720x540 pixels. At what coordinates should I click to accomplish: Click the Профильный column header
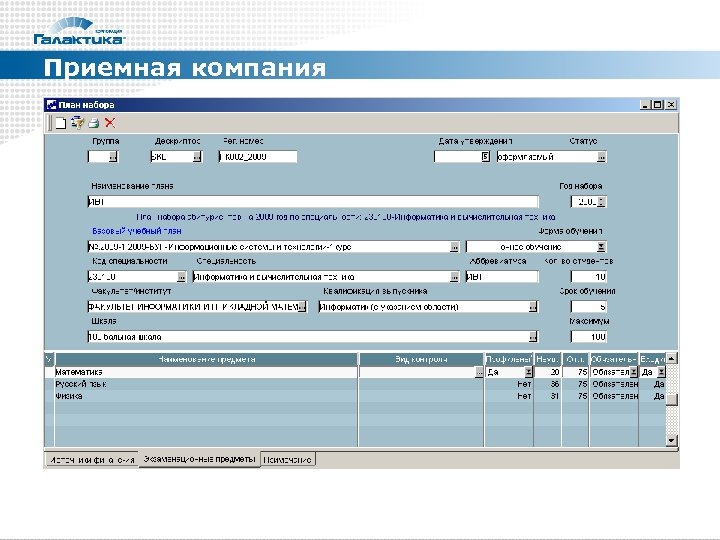pos(509,360)
